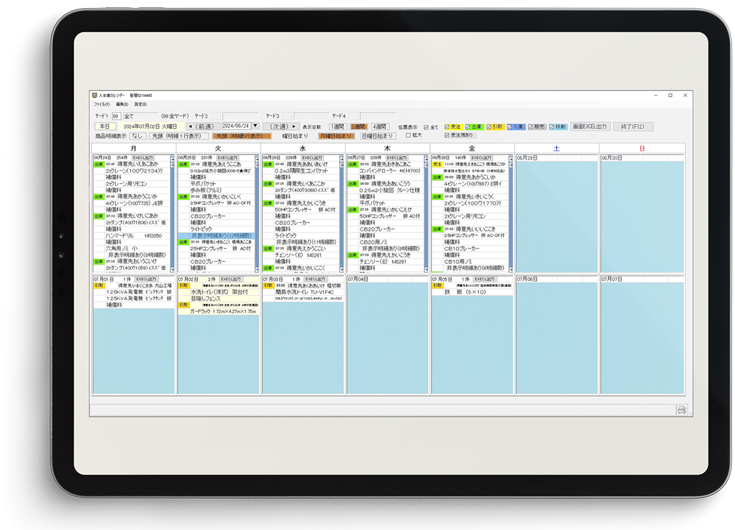Select ガードラック row in 07月02日
735x530 pixels.
coord(218,311)
